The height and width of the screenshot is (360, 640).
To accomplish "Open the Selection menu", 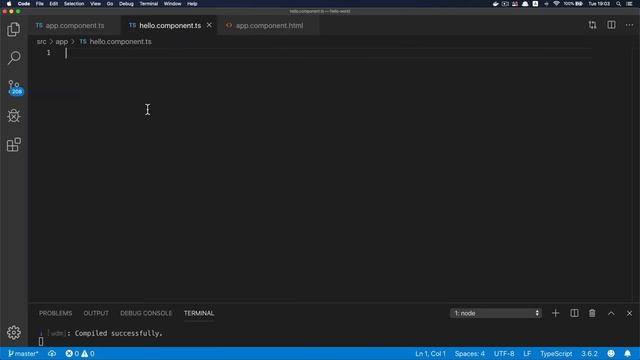I will point(74,4).
